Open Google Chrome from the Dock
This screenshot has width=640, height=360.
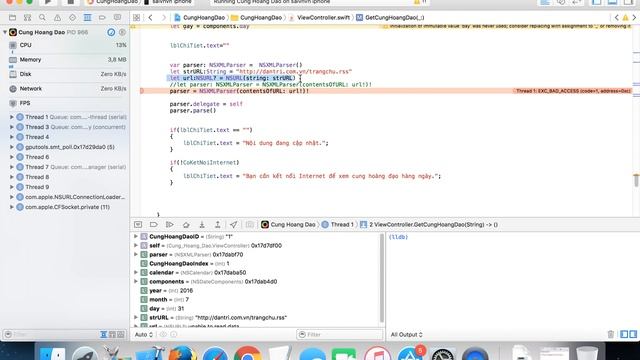click(x=247, y=353)
